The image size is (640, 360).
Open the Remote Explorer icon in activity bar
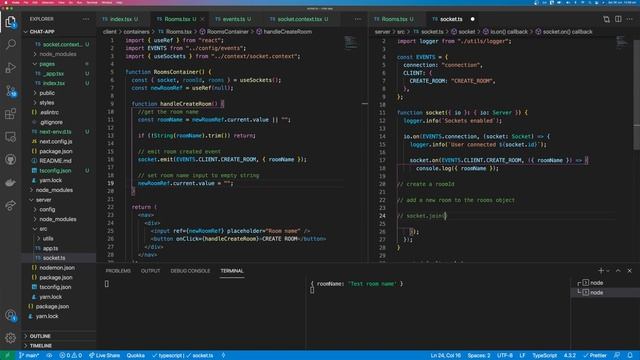click(x=11, y=136)
